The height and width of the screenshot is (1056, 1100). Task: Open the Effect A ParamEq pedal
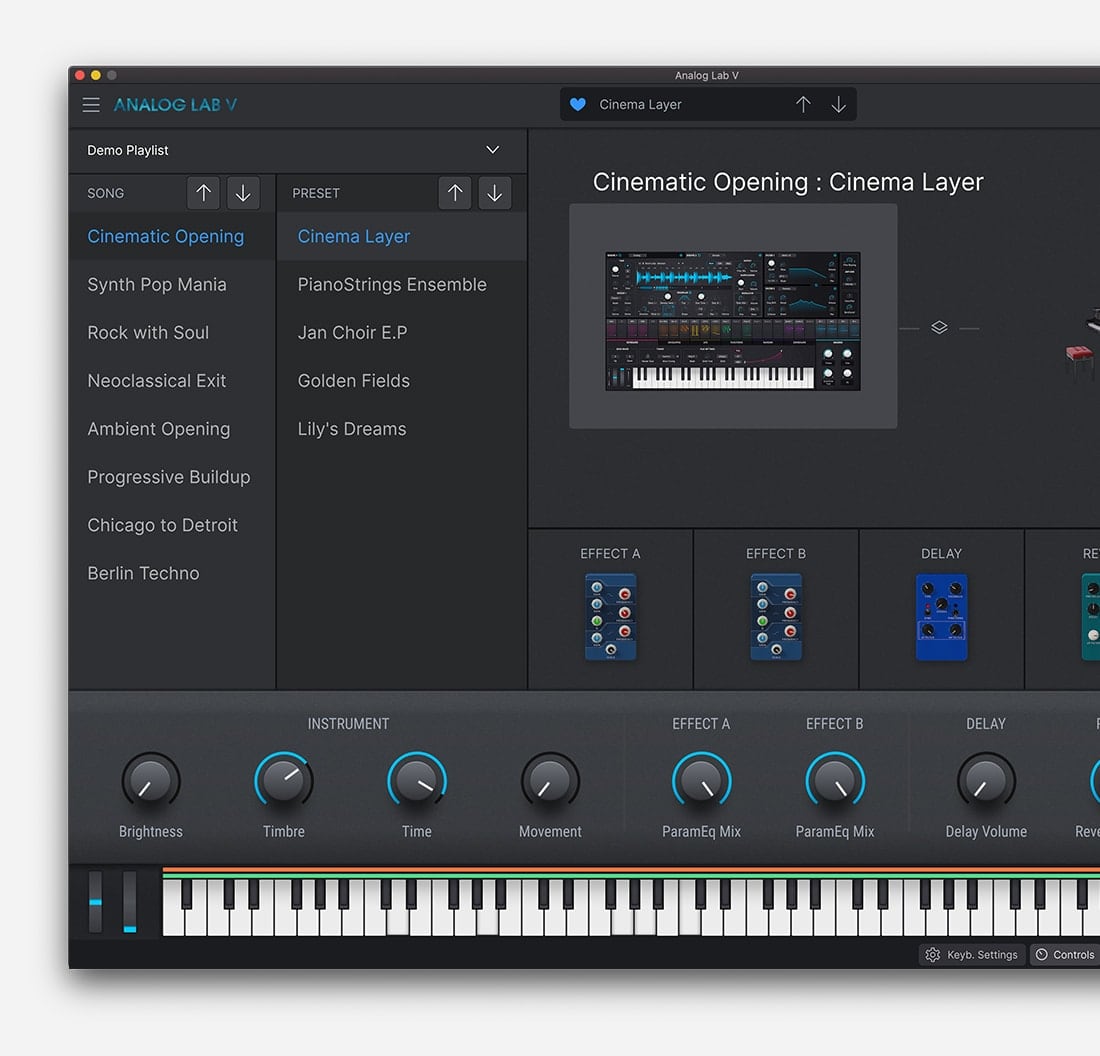click(x=610, y=617)
